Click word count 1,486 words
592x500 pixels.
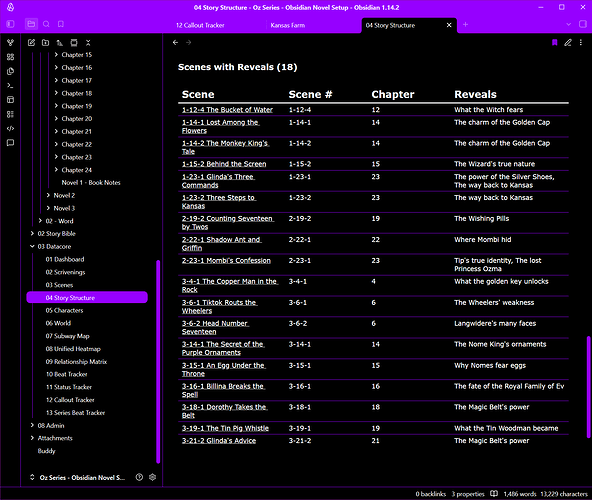520,494
